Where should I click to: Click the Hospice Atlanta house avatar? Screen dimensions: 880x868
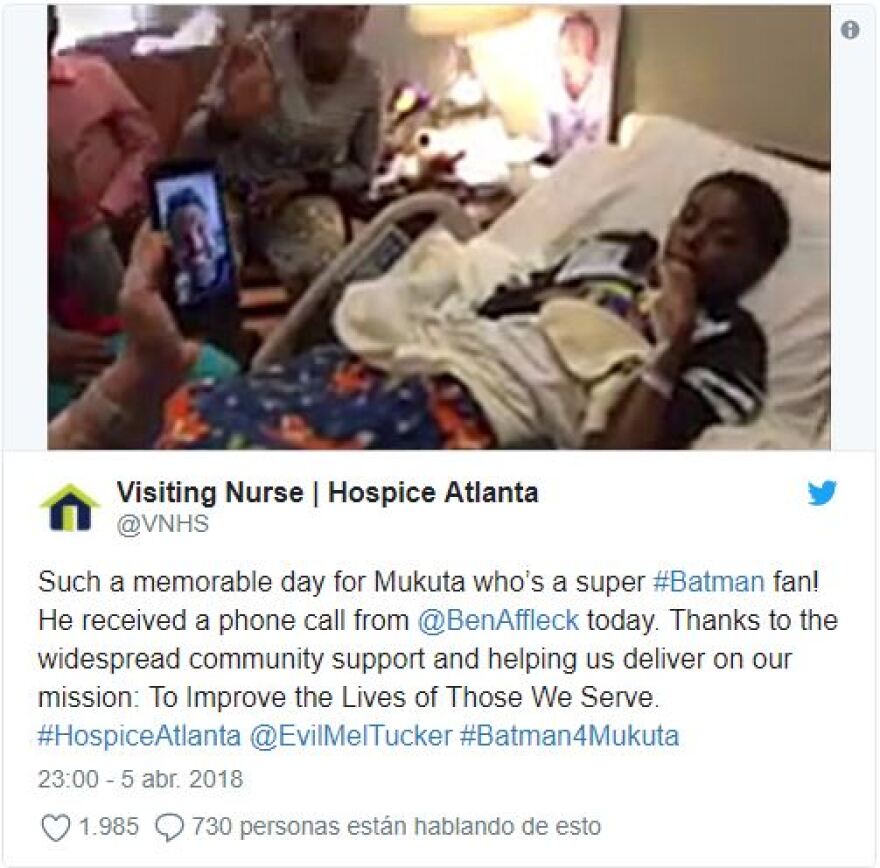pyautogui.click(x=70, y=507)
